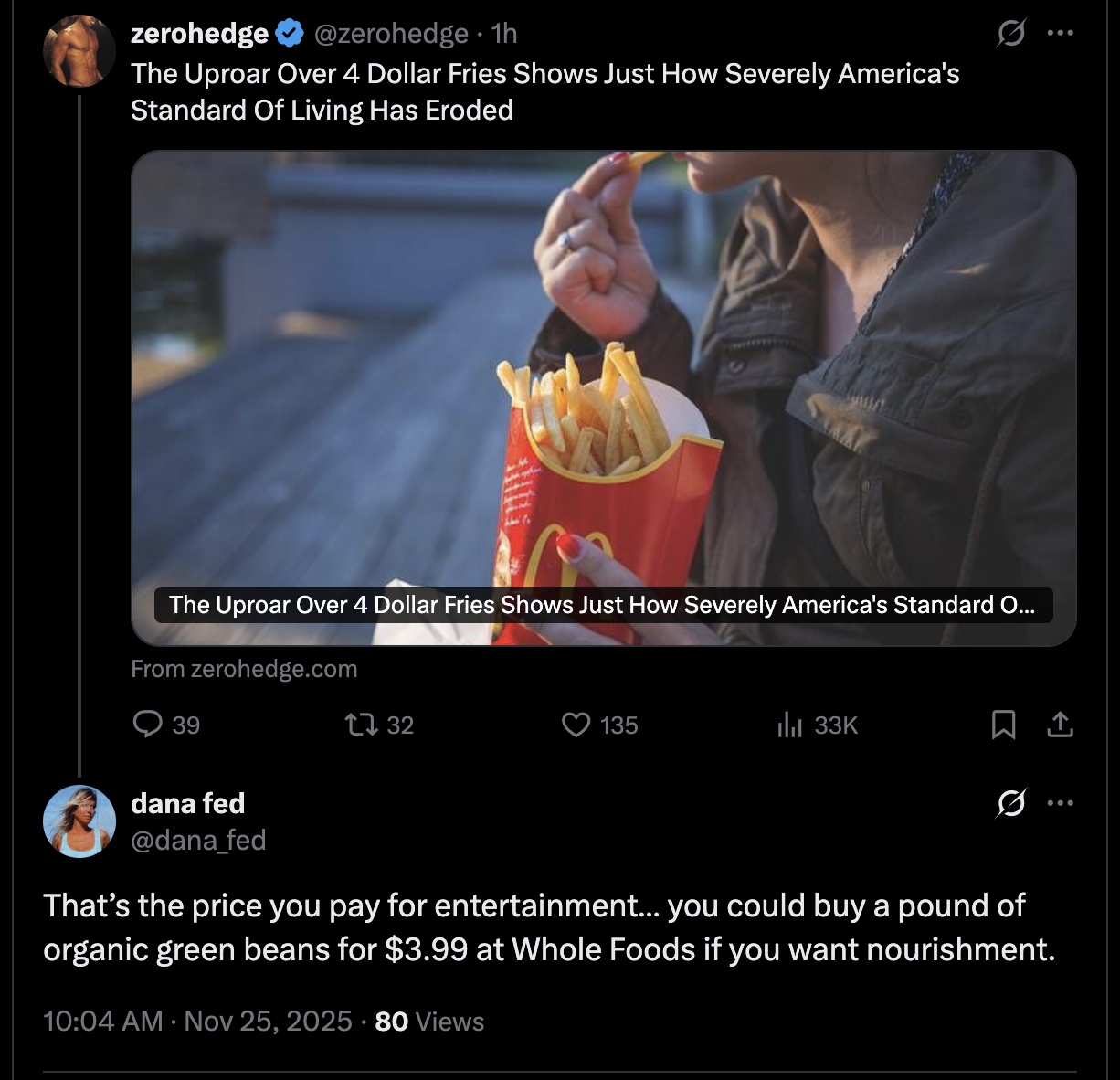The image size is (1120, 1080).
Task: Open dana fed profile picture
Action: point(79,821)
